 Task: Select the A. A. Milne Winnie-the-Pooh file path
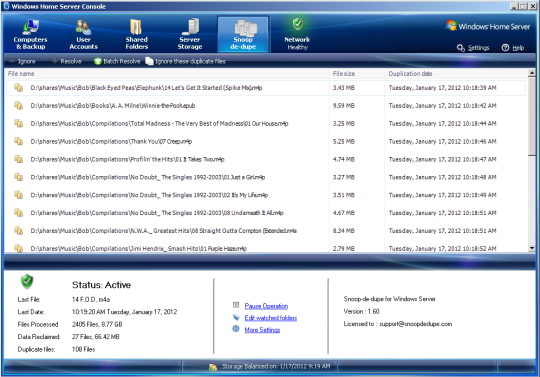(x=113, y=106)
